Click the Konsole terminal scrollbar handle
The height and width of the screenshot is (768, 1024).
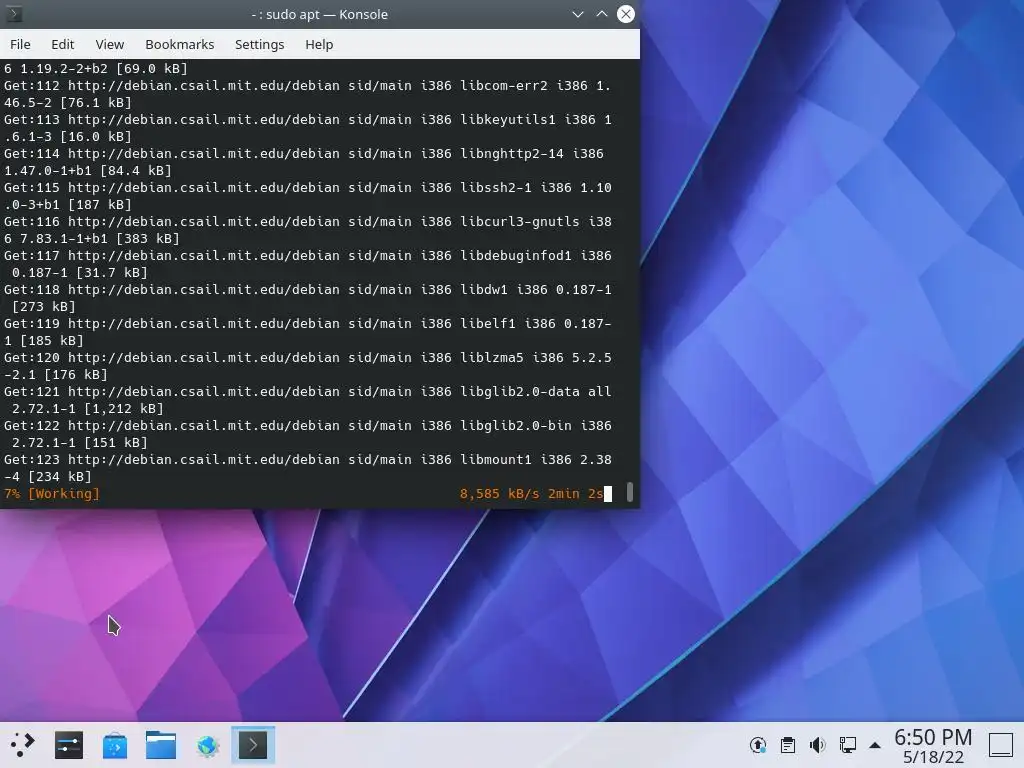click(x=630, y=492)
